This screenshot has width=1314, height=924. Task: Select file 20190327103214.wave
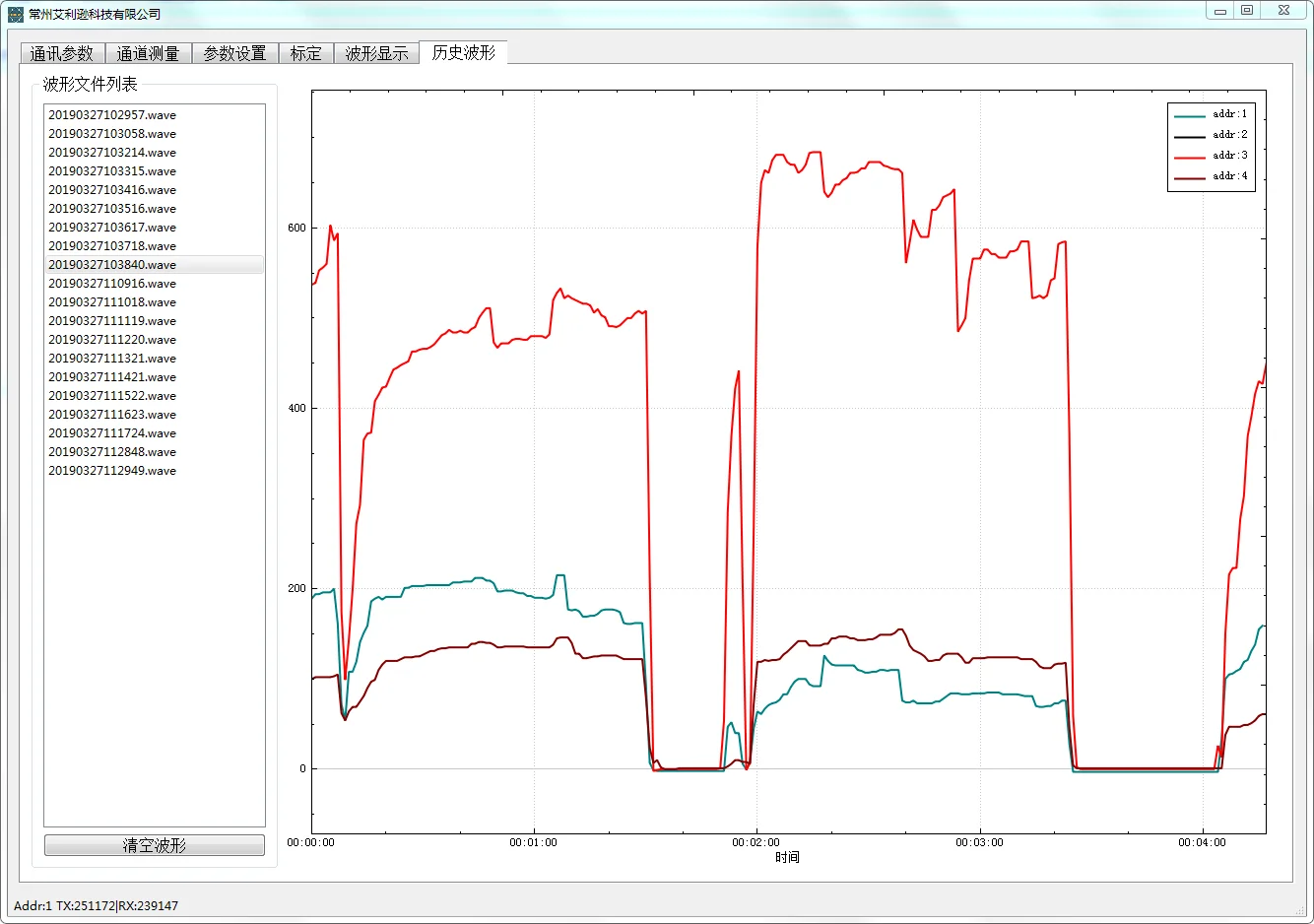[155, 153]
